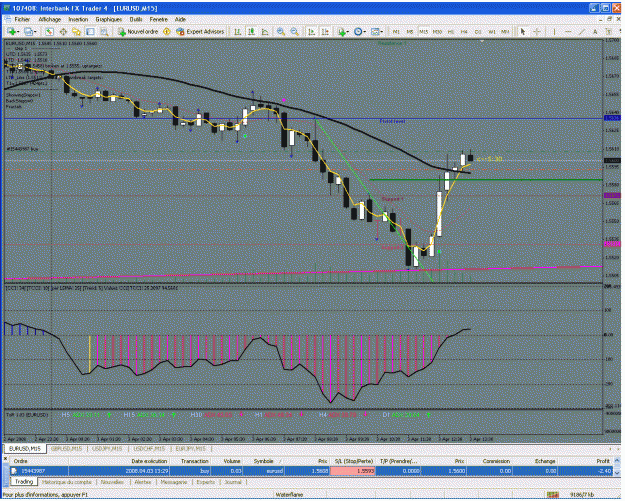Toggle the Terminal panel icon
The width and height of the screenshot is (625, 501).
(x=90, y=31)
